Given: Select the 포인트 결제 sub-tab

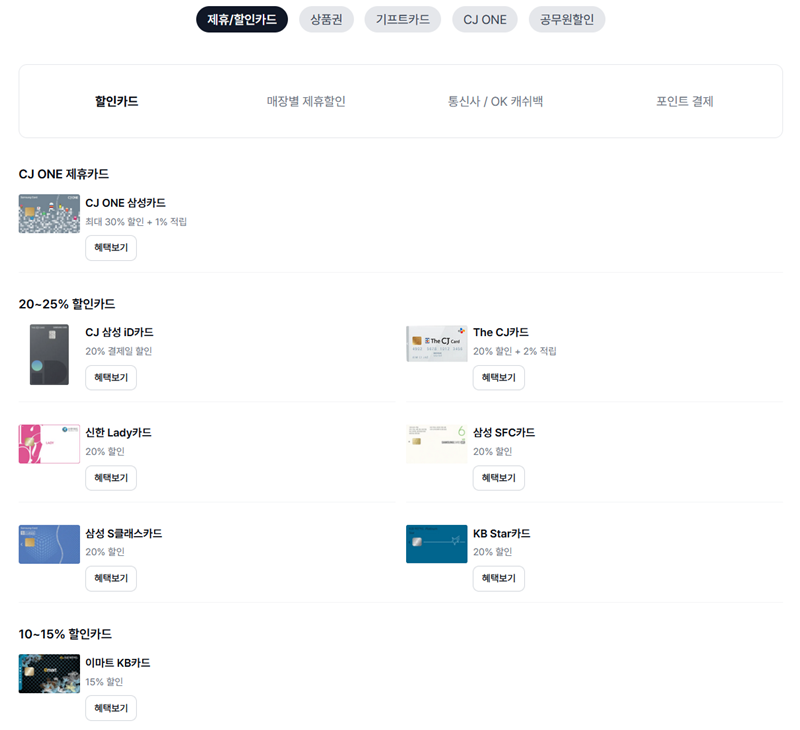Looking at the screenshot, I should pos(685,101).
